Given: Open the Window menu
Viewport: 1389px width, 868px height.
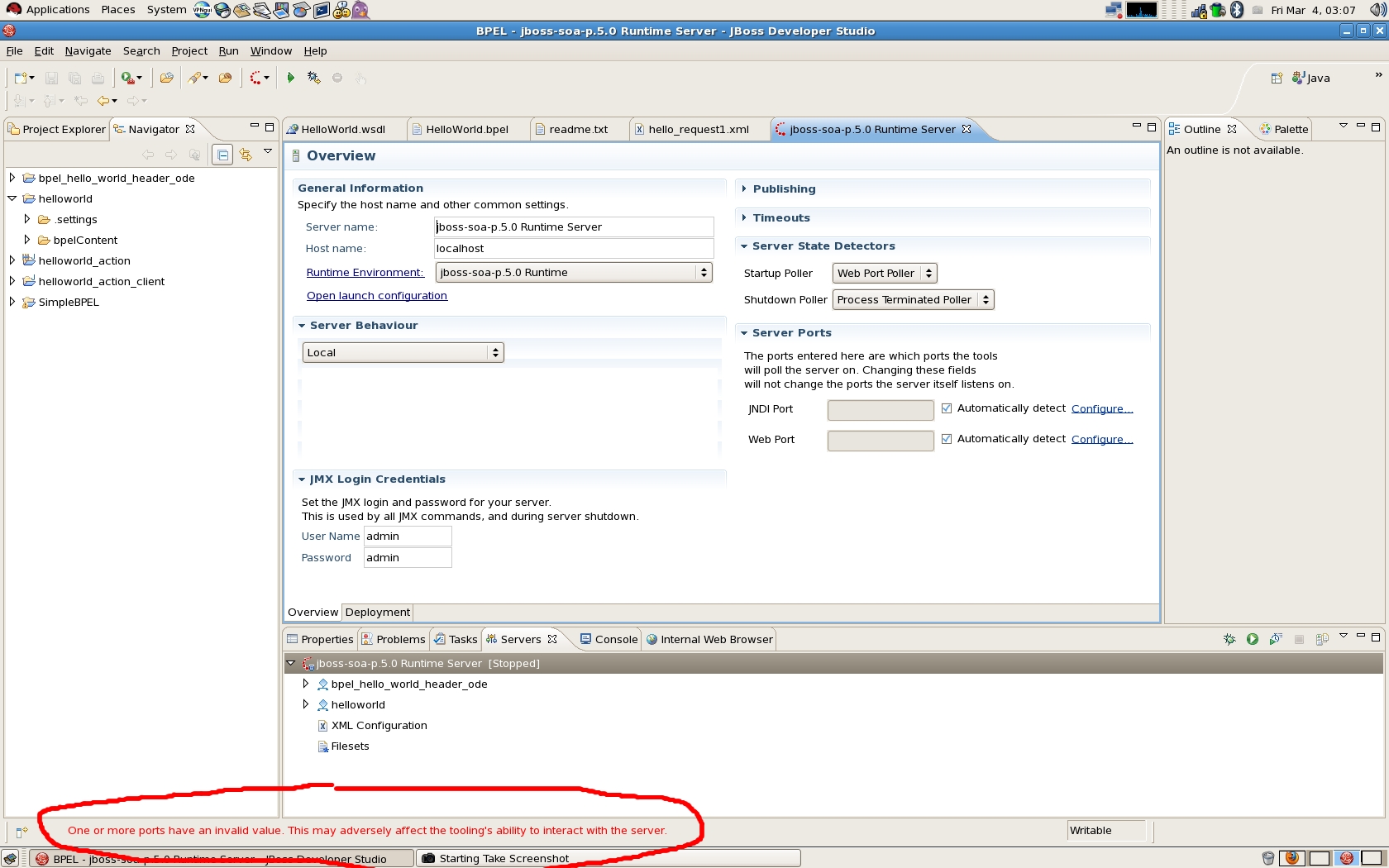Looking at the screenshot, I should click(x=271, y=51).
